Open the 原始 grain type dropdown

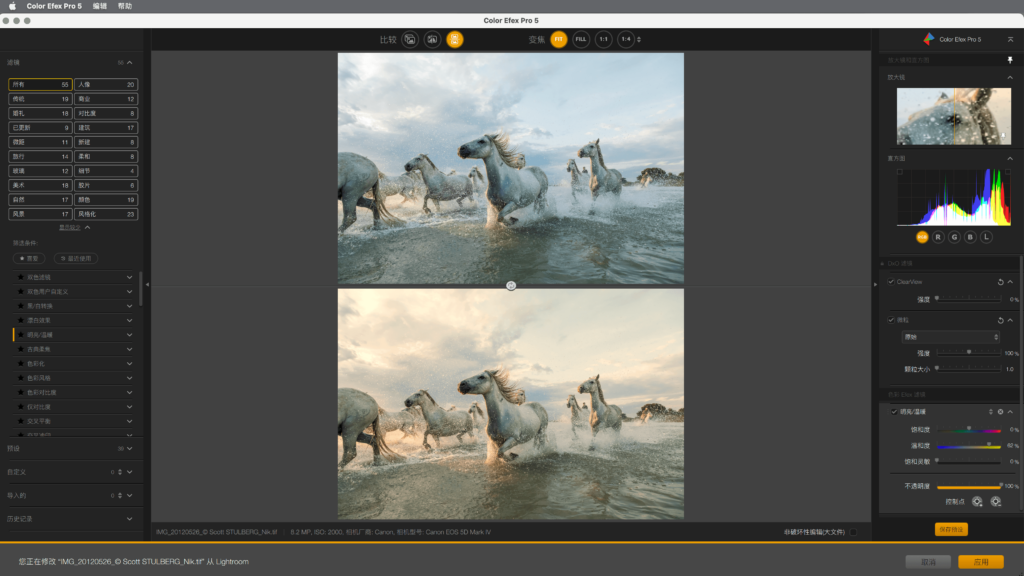click(x=951, y=337)
